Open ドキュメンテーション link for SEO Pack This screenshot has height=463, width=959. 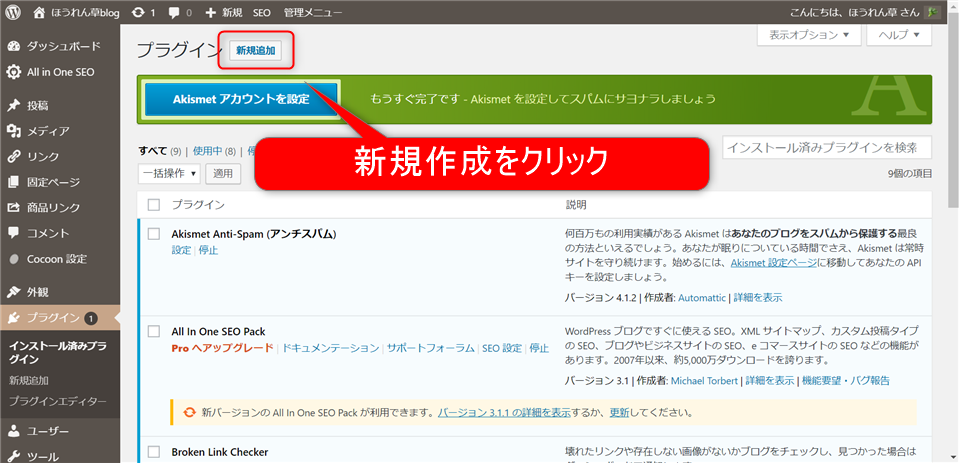331,348
